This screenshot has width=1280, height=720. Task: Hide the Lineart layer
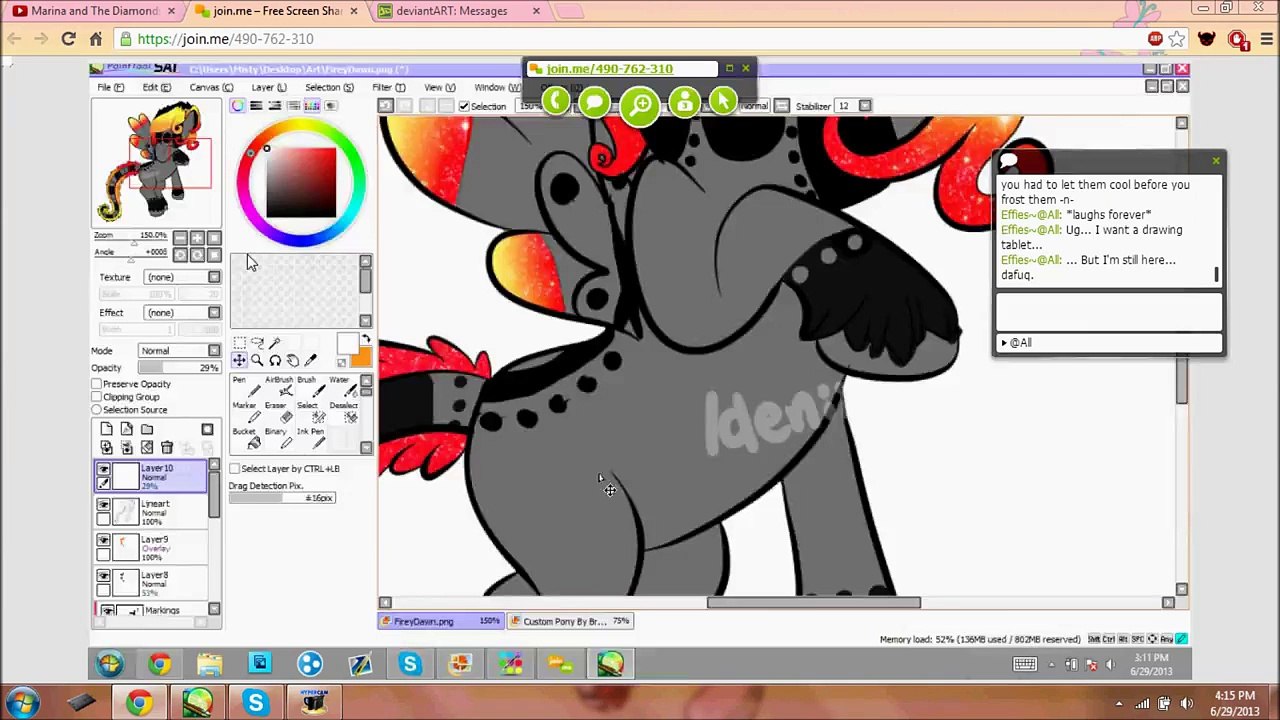point(103,505)
